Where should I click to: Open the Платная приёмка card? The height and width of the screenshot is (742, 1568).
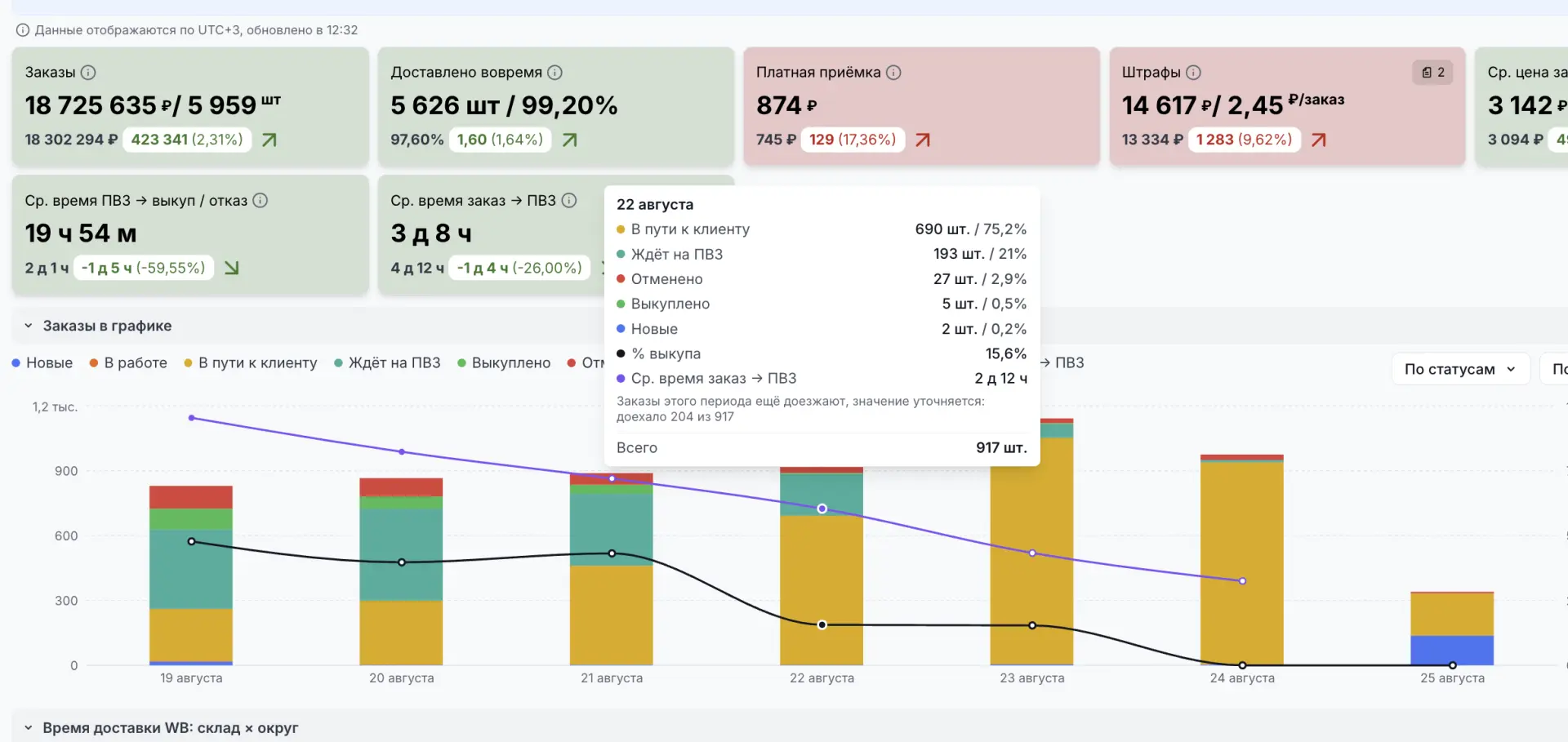tap(921, 107)
